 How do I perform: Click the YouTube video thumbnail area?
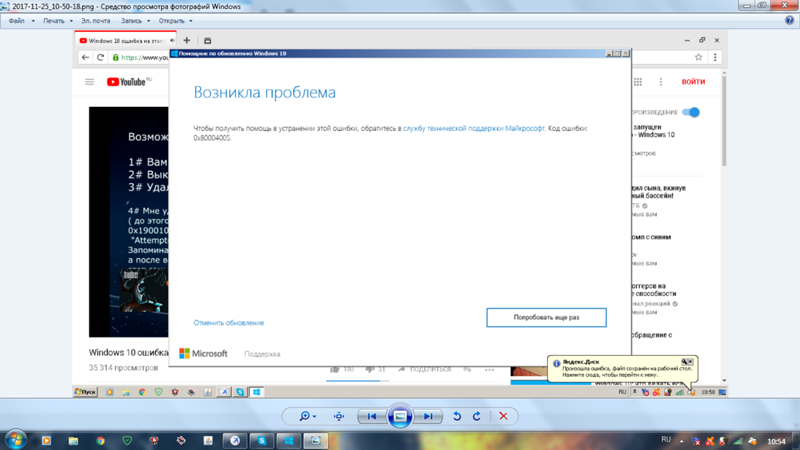point(129,222)
